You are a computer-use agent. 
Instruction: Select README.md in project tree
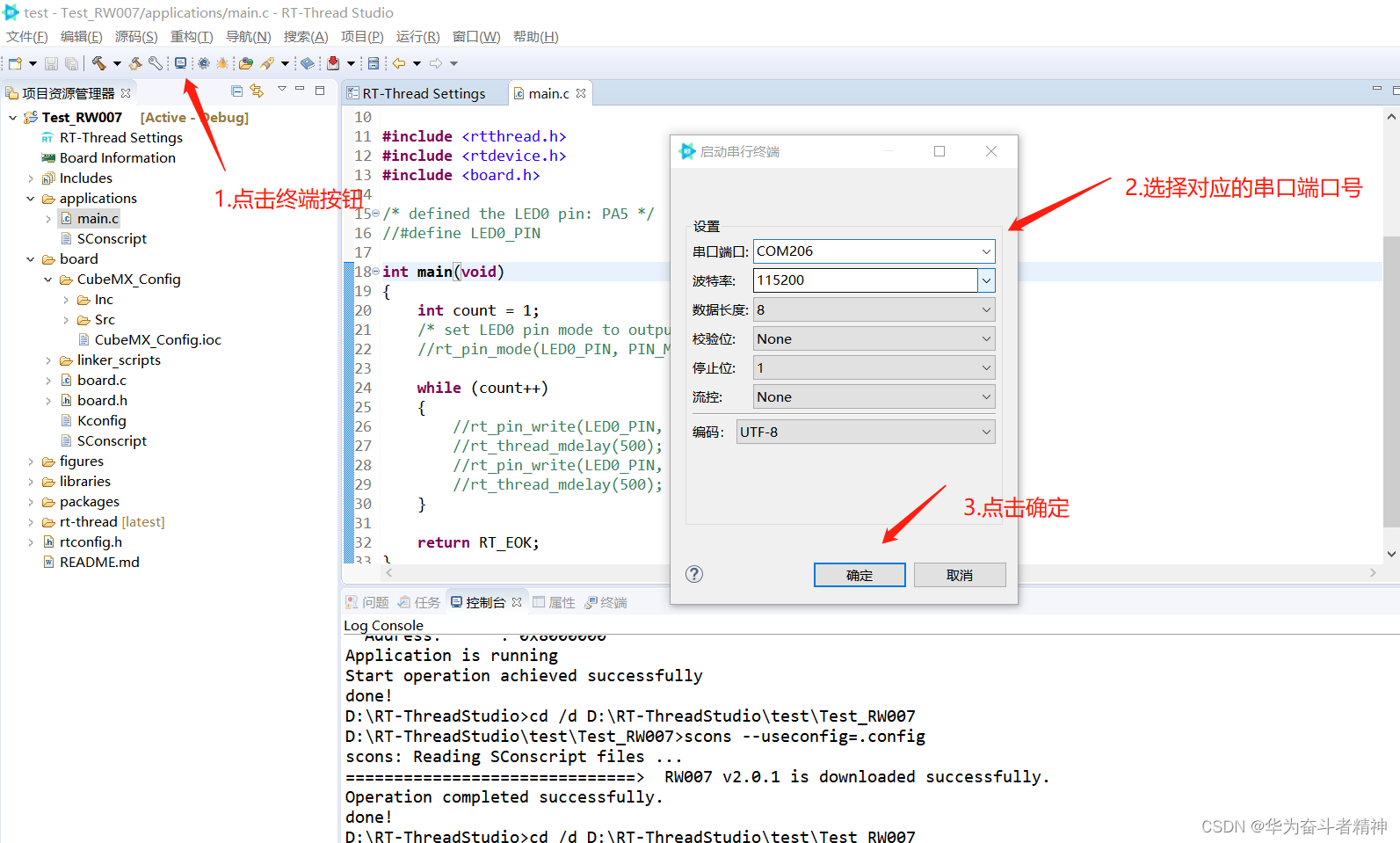pyautogui.click(x=99, y=563)
